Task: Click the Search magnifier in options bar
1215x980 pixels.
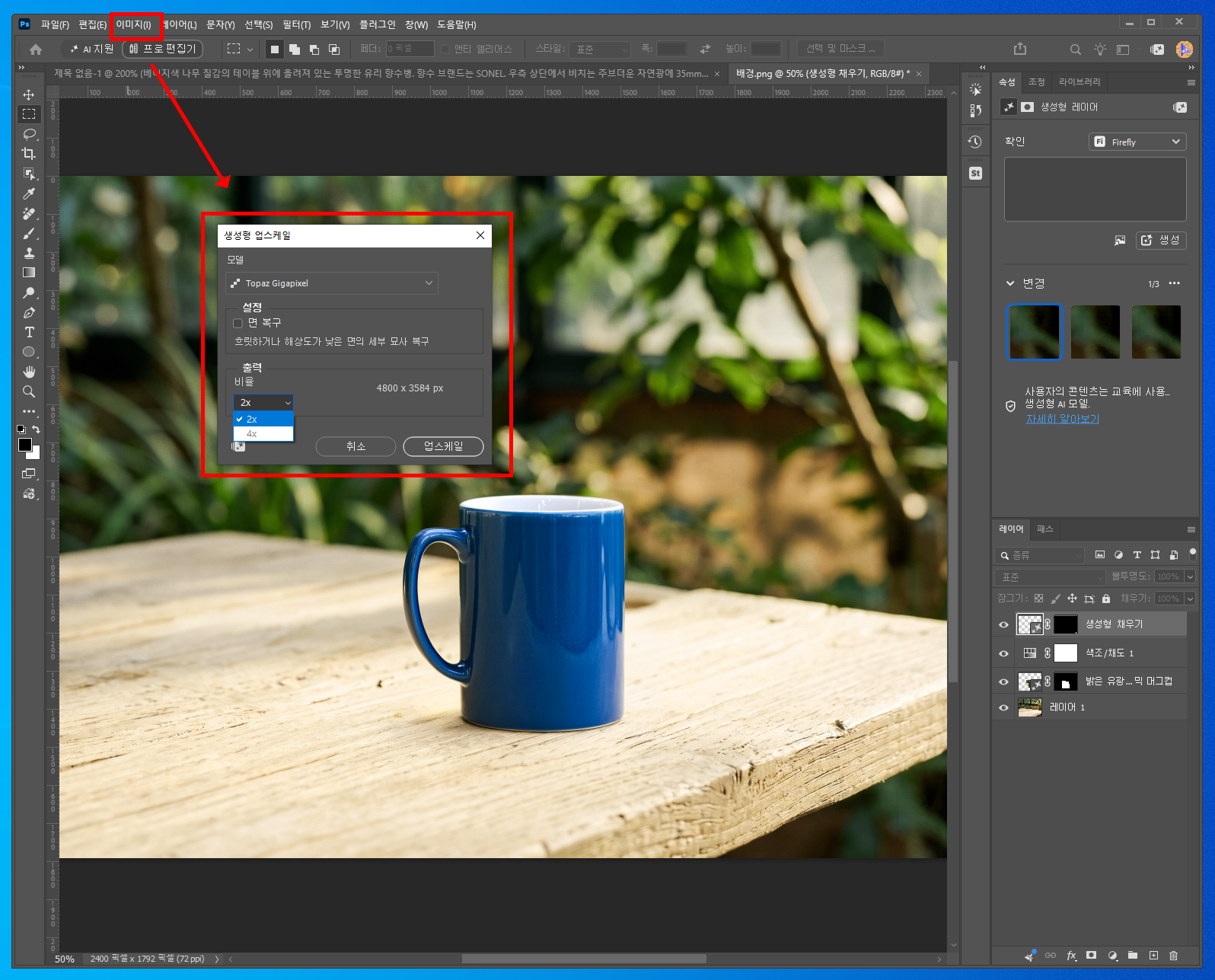Action: pos(1075,49)
